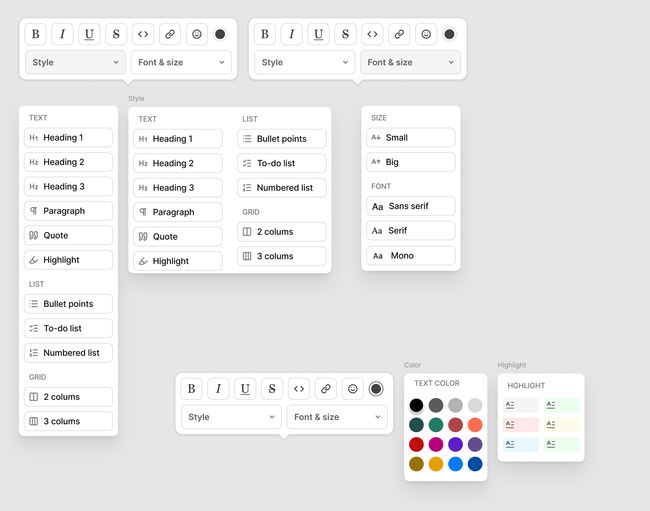Viewport: 650px width, 511px height.
Task: Select the Mono font option
Action: coord(411,256)
